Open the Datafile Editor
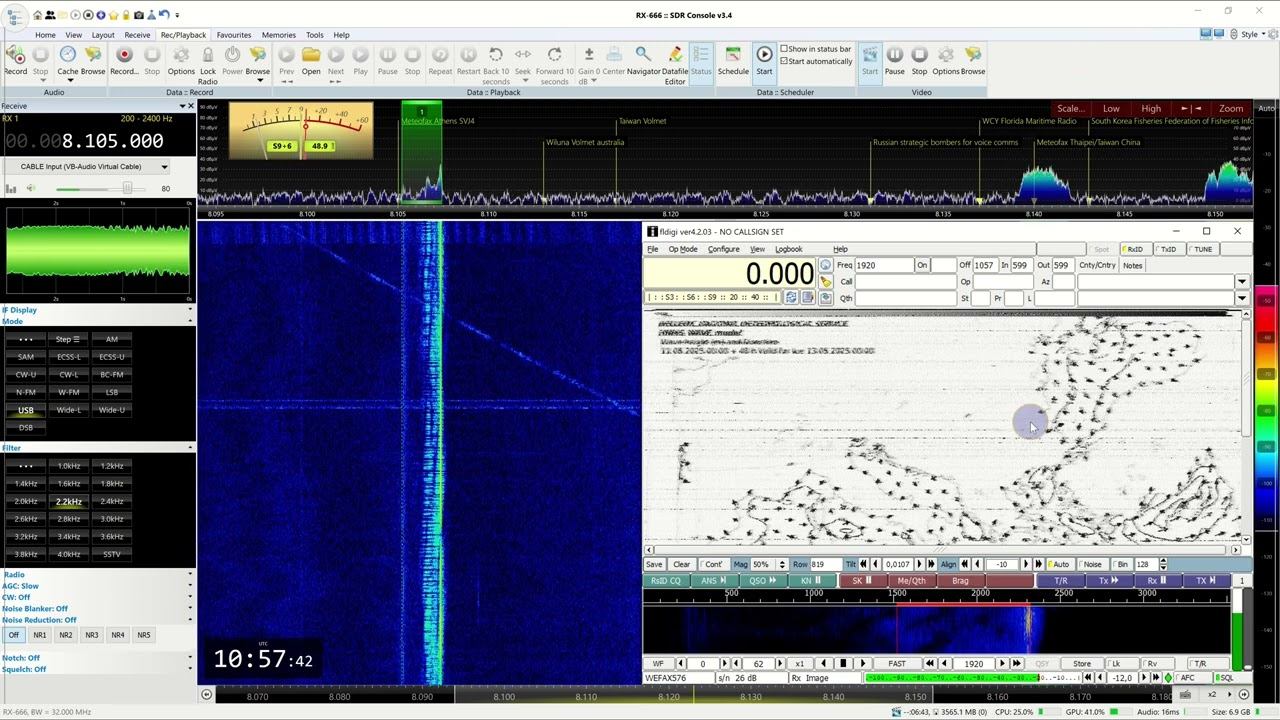This screenshot has width=1280, height=720. click(675, 56)
